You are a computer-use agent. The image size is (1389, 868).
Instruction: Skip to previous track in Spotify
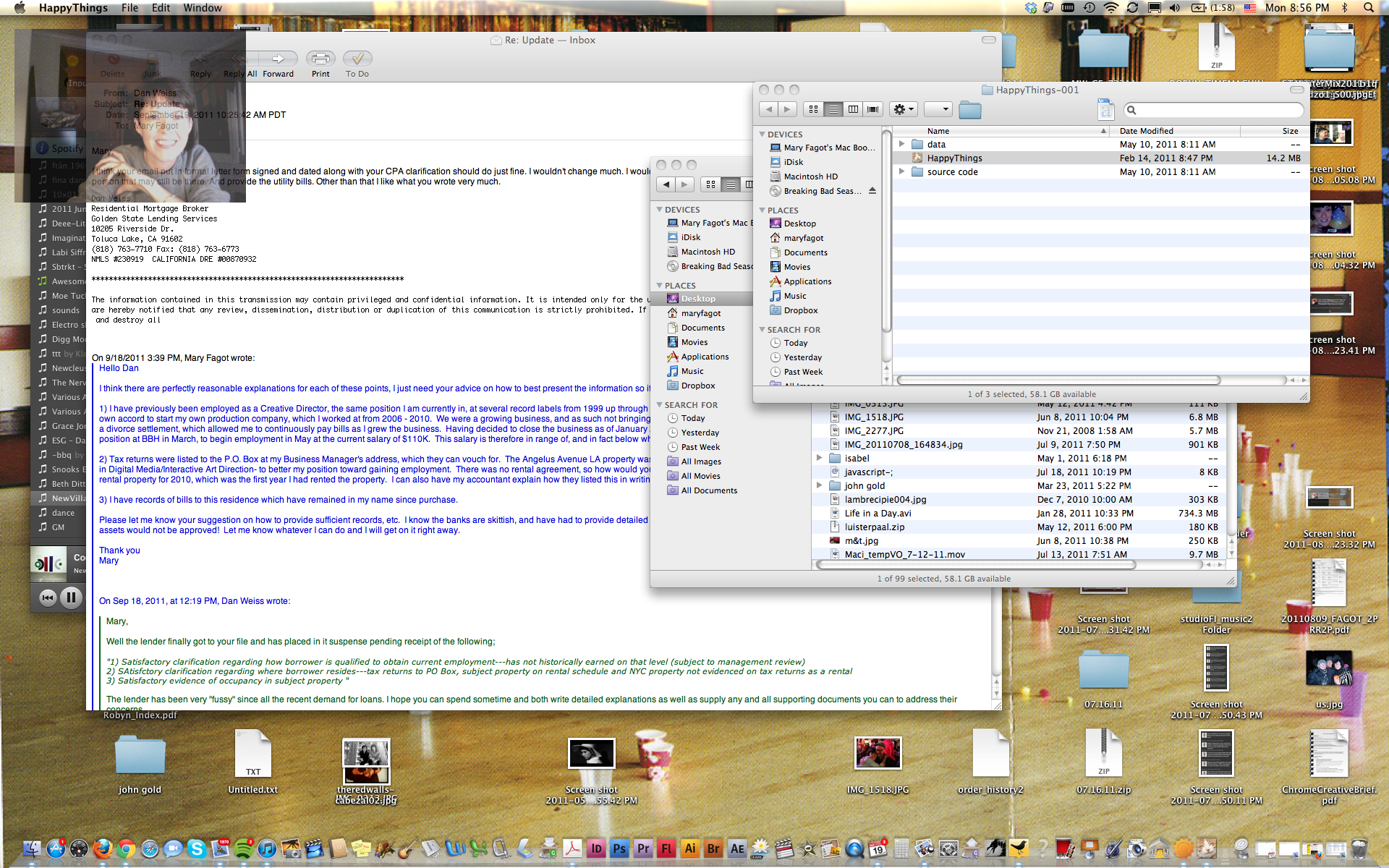(48, 597)
